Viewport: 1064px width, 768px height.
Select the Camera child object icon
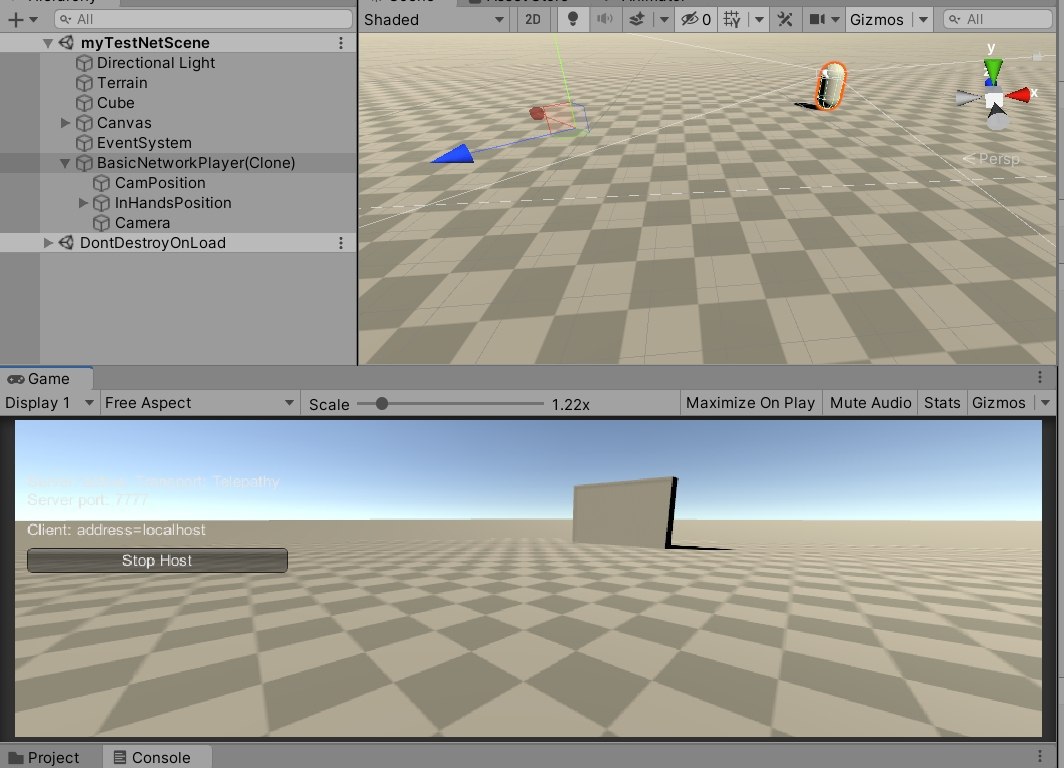(x=101, y=223)
